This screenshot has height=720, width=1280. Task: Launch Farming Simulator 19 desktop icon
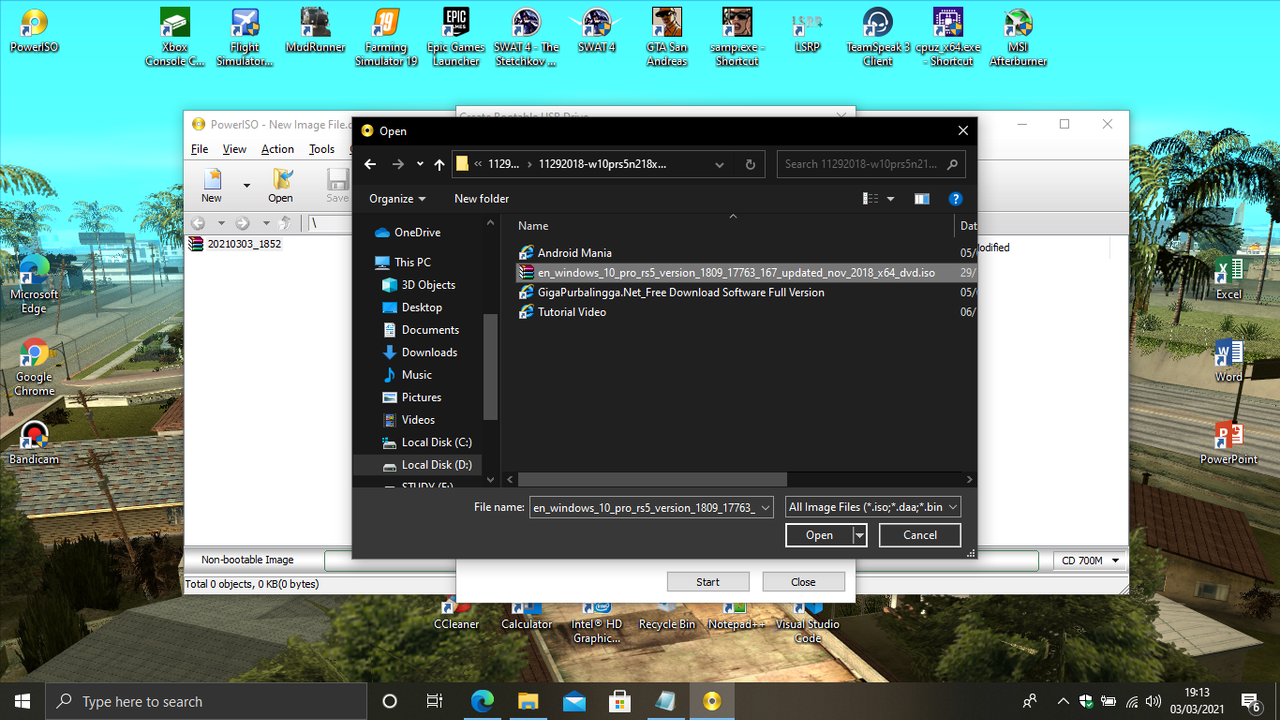pos(386,38)
